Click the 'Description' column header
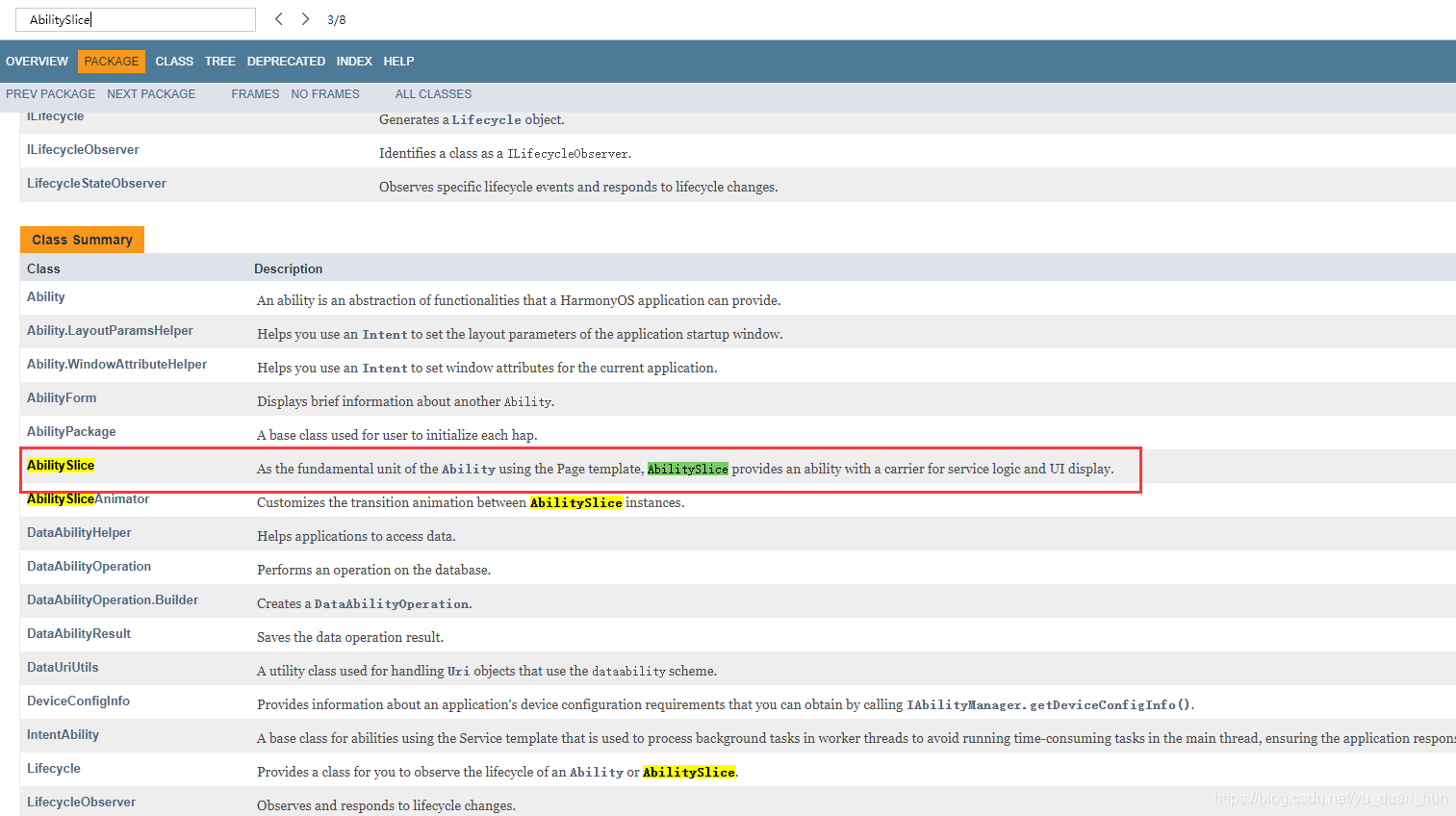The width and height of the screenshot is (1456, 816). [289, 269]
